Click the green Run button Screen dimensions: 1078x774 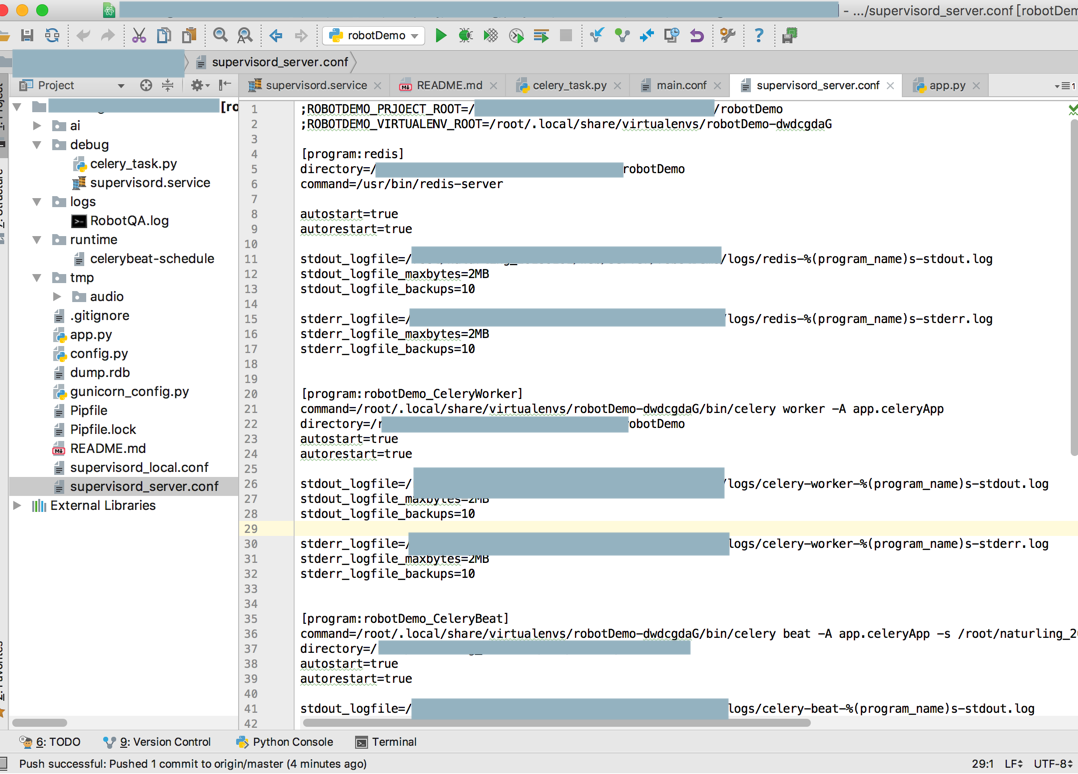(440, 36)
